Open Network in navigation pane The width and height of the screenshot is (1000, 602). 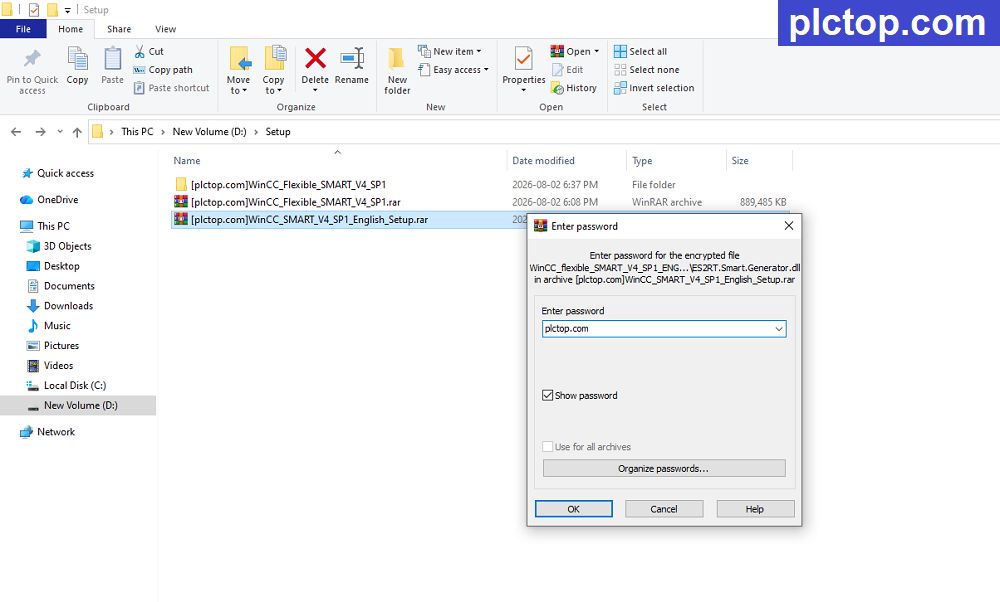coord(47,432)
